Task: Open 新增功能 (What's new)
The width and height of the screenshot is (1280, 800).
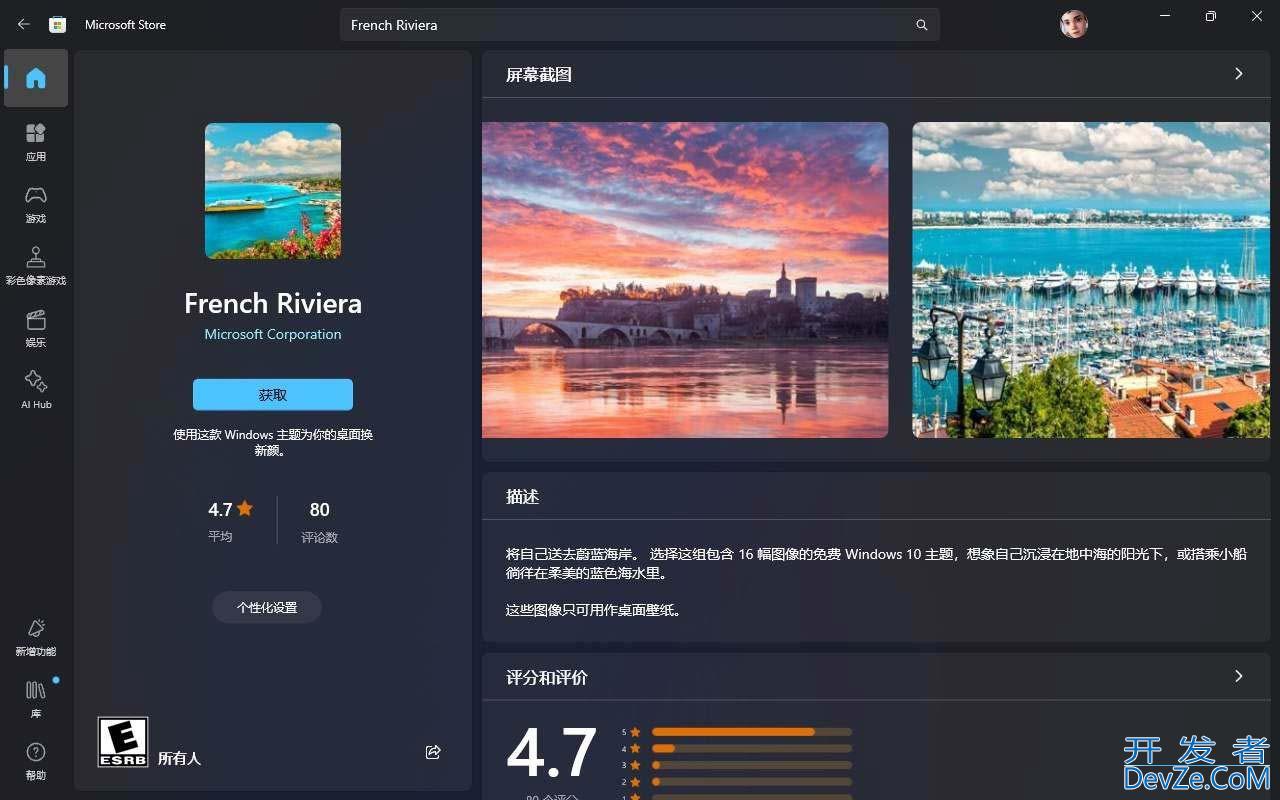Action: (36, 637)
